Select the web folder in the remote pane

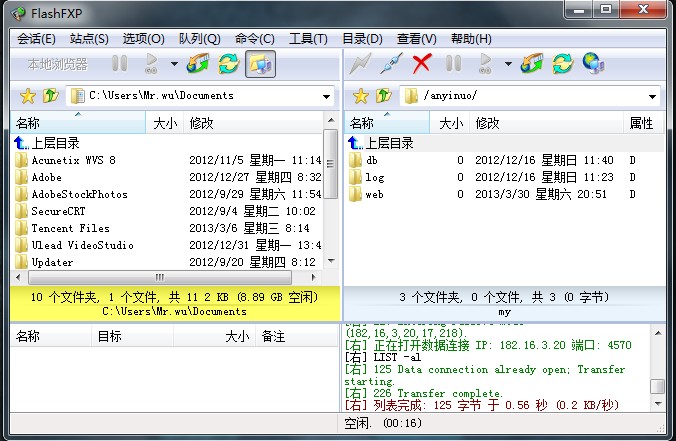374,194
